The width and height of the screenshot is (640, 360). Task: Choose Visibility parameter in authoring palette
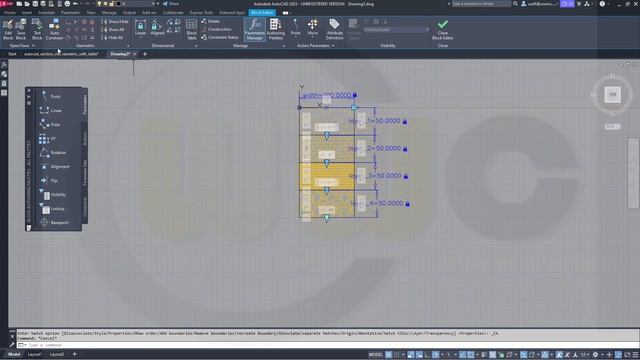(53, 195)
